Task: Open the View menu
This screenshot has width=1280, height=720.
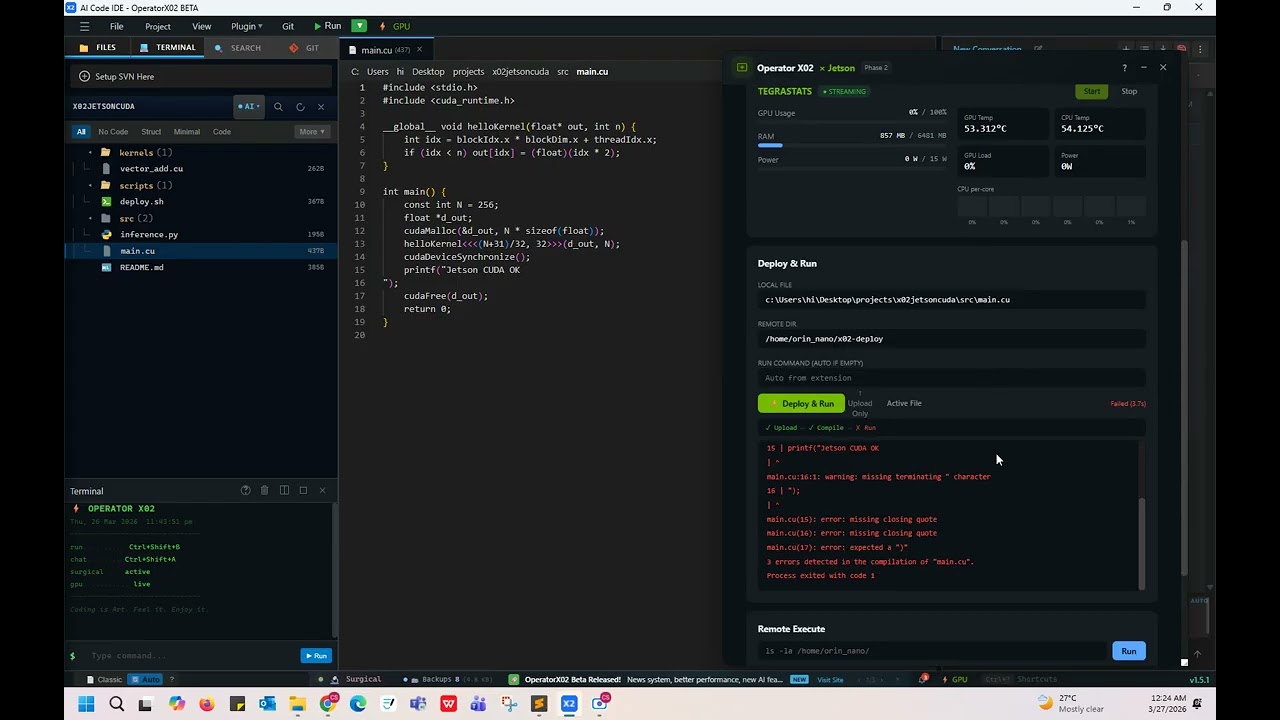Action: point(202,26)
